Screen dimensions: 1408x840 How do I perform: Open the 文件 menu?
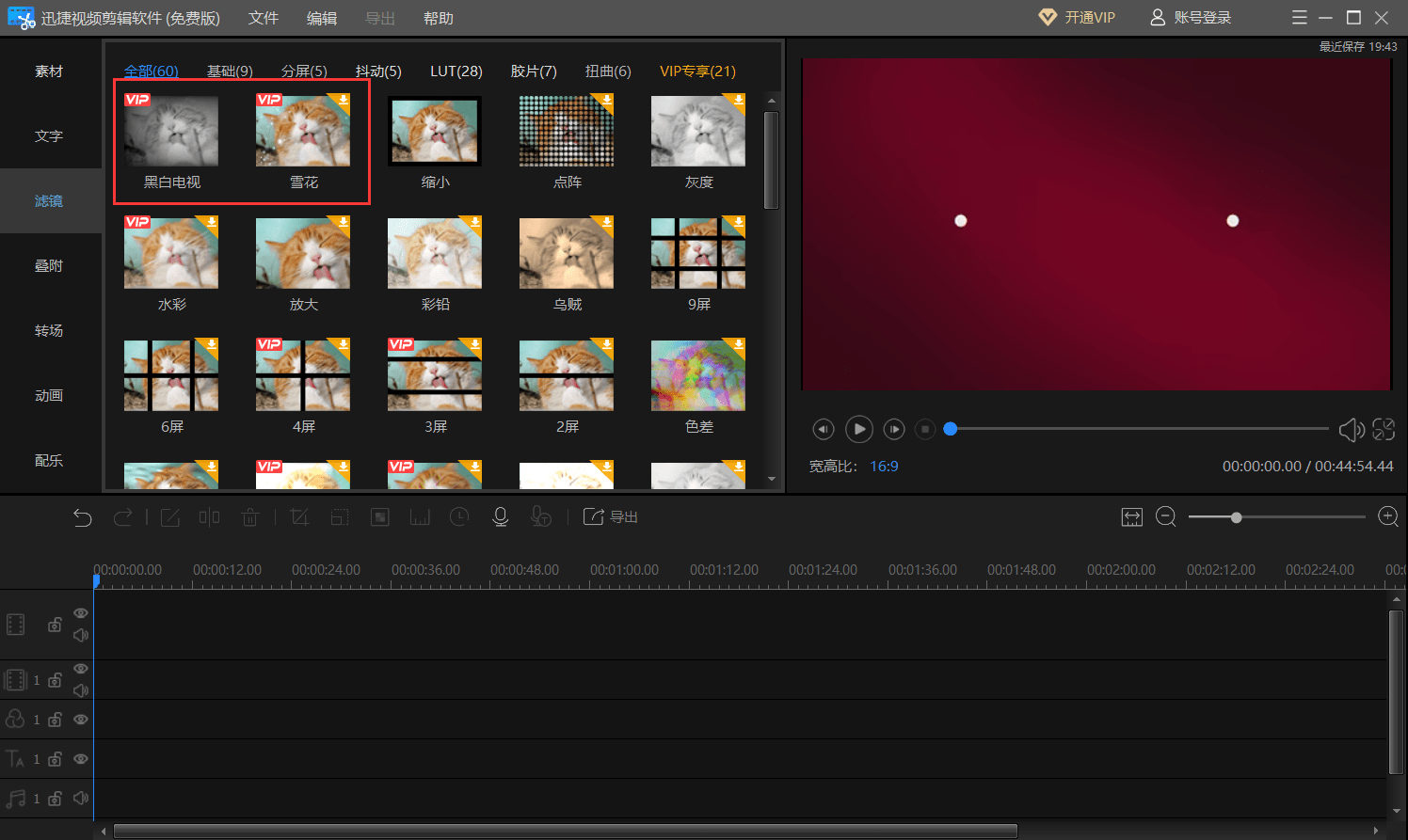264,18
